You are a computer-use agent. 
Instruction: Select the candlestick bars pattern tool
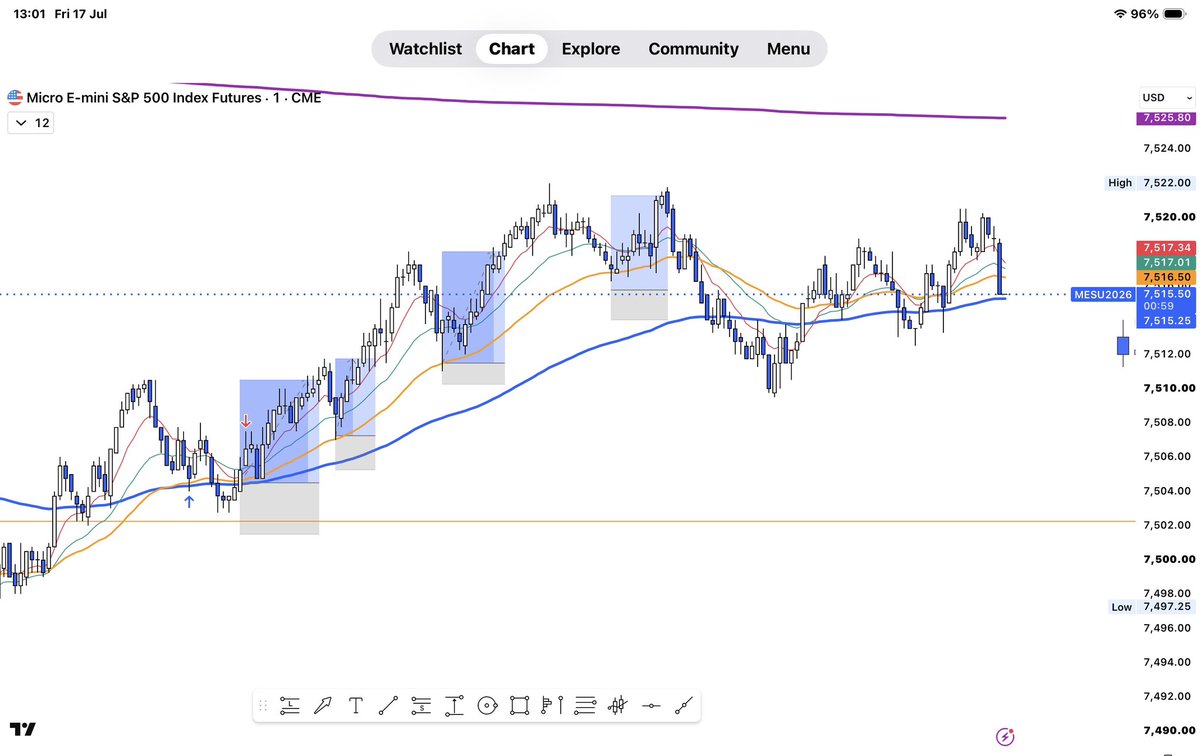[x=618, y=705]
